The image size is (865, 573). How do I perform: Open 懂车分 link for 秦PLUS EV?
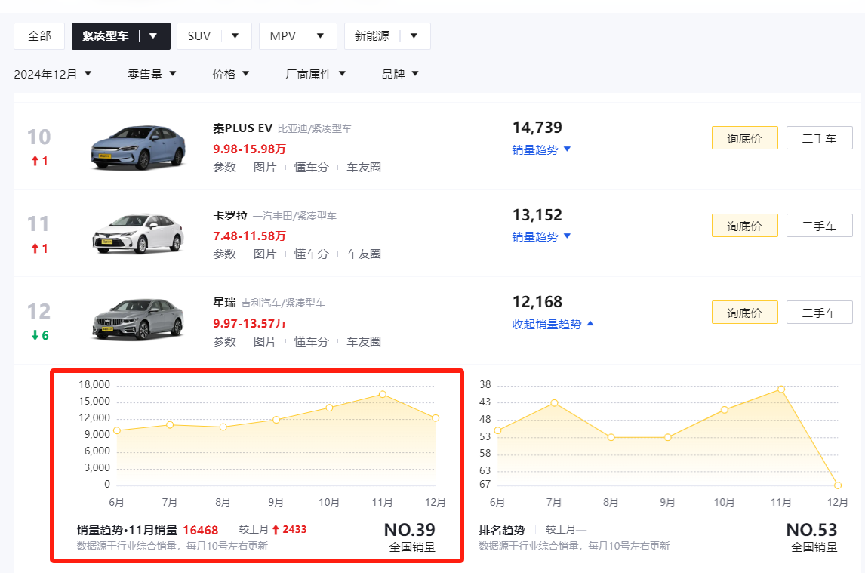[x=311, y=167]
